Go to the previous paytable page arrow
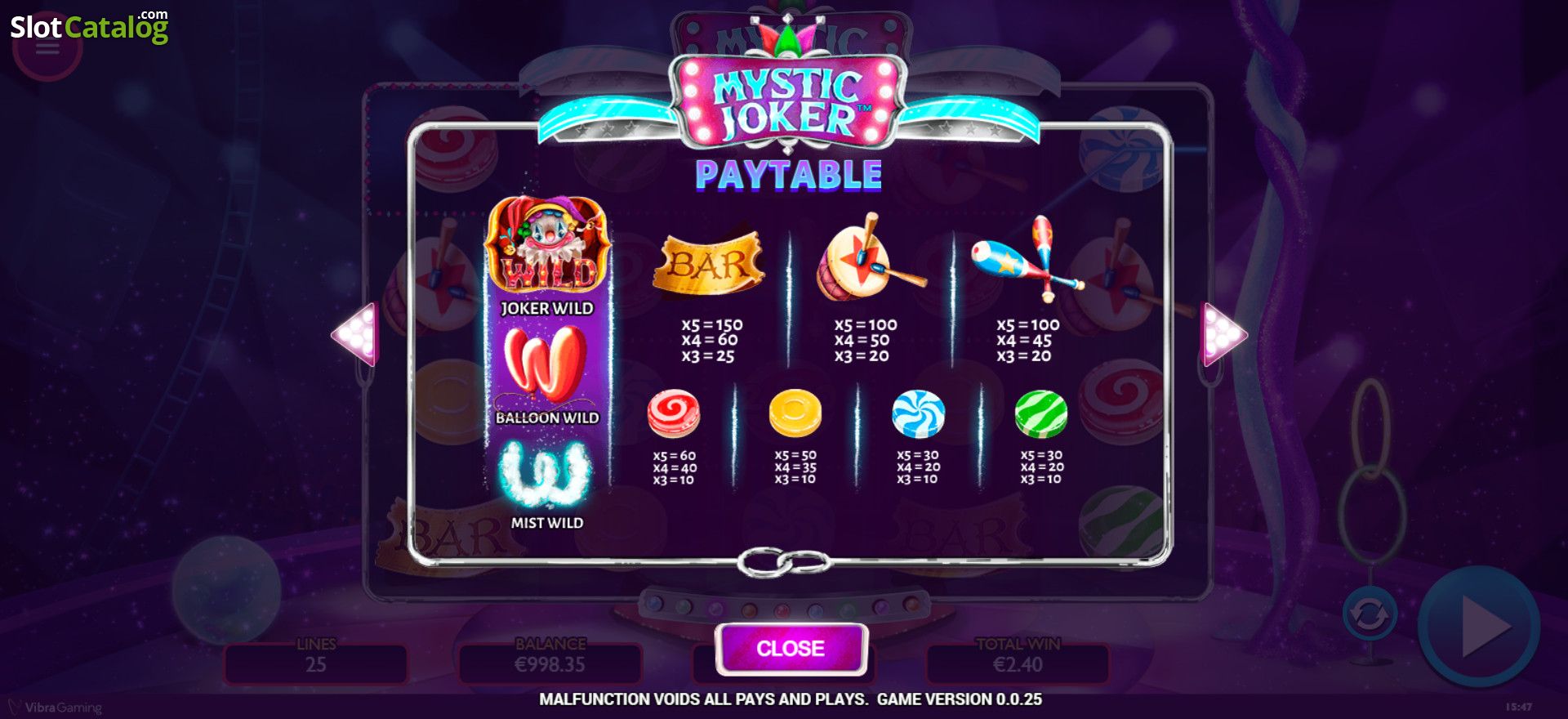The height and width of the screenshot is (719, 1568). point(354,334)
